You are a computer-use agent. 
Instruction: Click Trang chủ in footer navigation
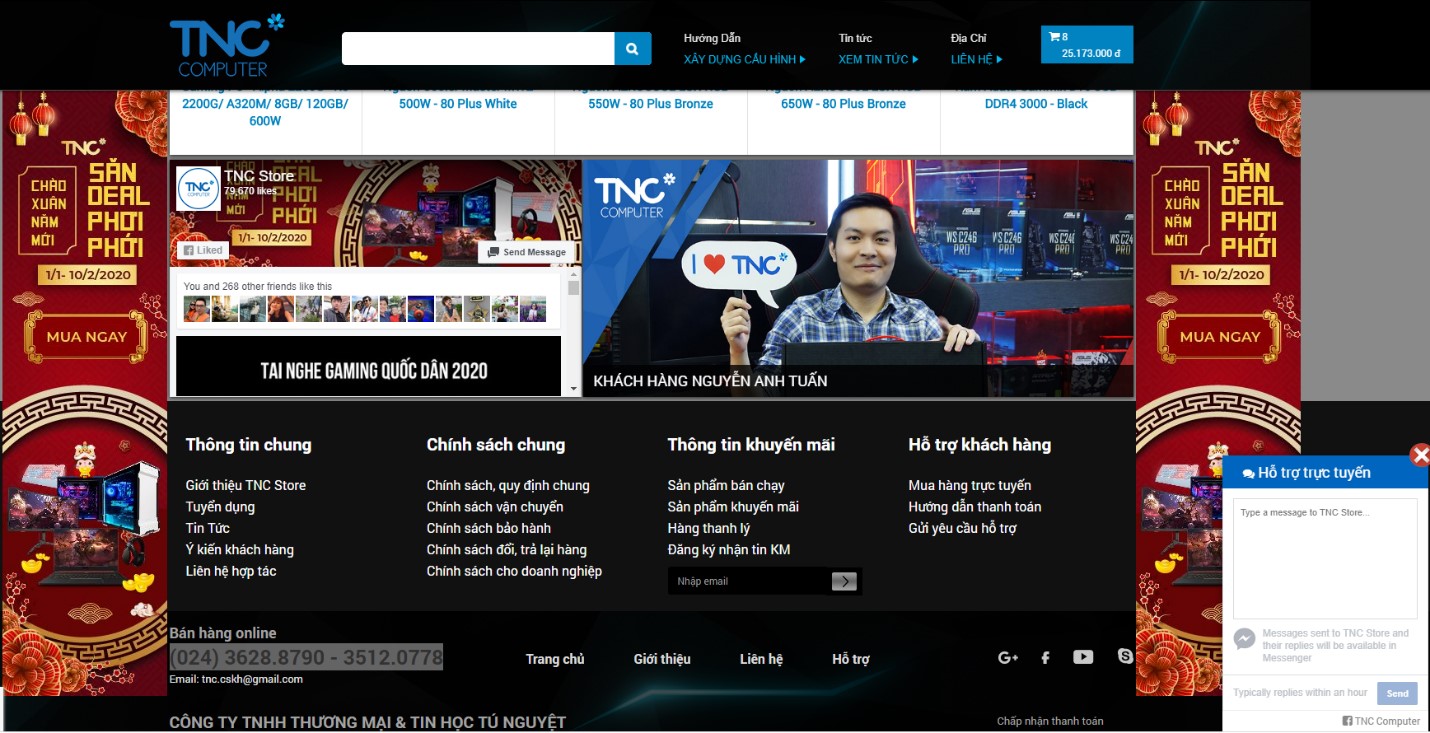[x=555, y=659]
